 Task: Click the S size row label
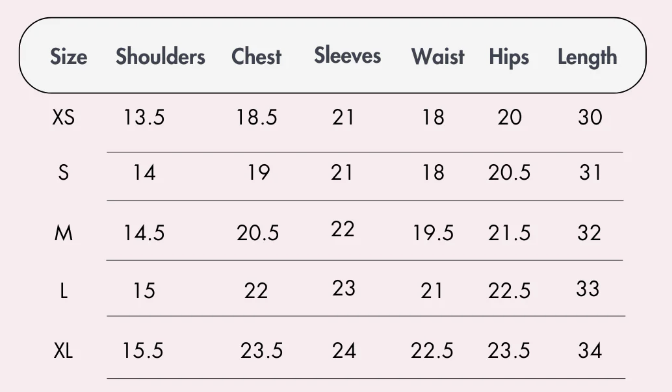63,173
